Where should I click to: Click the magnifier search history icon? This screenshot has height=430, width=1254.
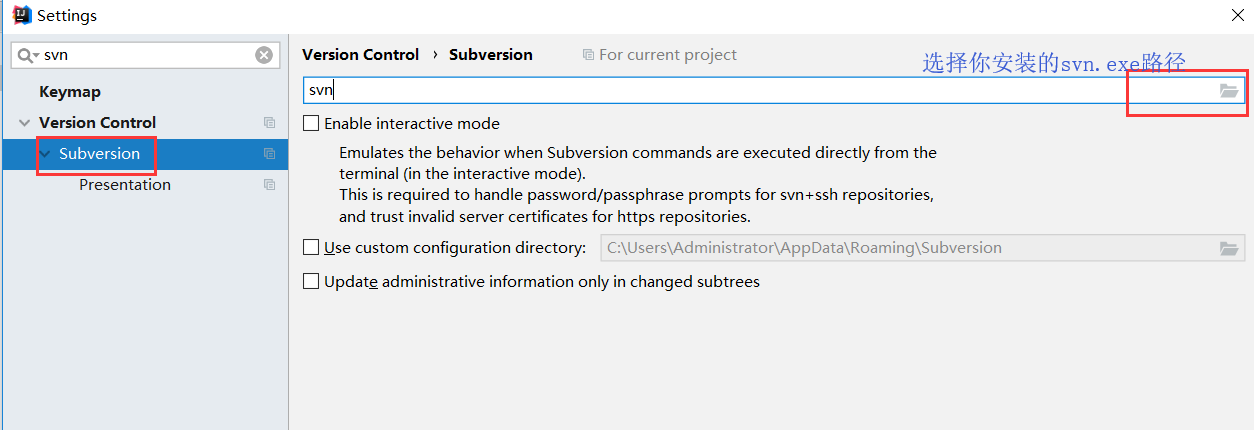[x=27, y=55]
